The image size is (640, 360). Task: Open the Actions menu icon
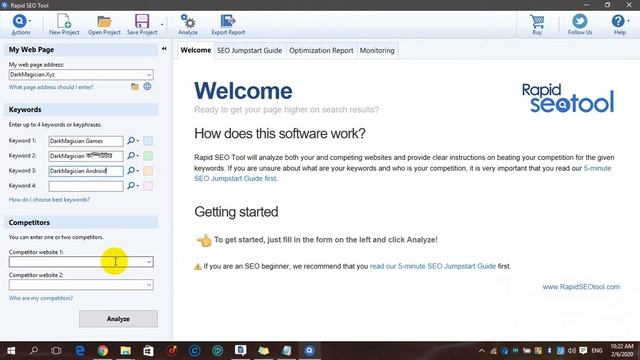point(19,21)
